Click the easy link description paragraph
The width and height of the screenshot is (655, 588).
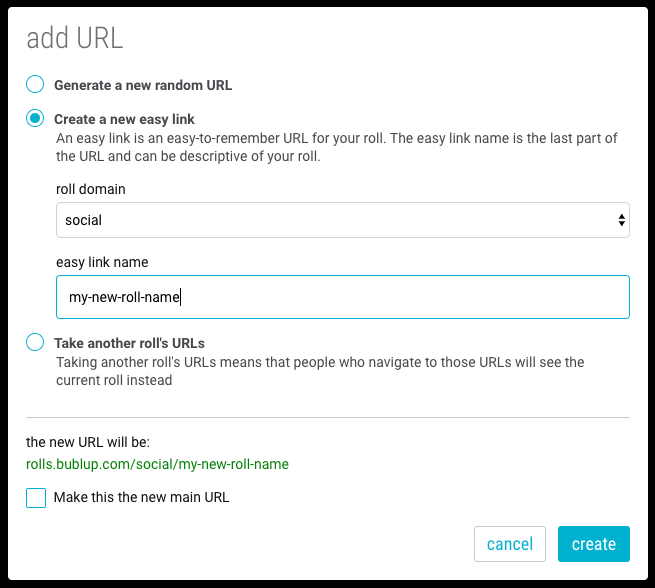[337, 147]
